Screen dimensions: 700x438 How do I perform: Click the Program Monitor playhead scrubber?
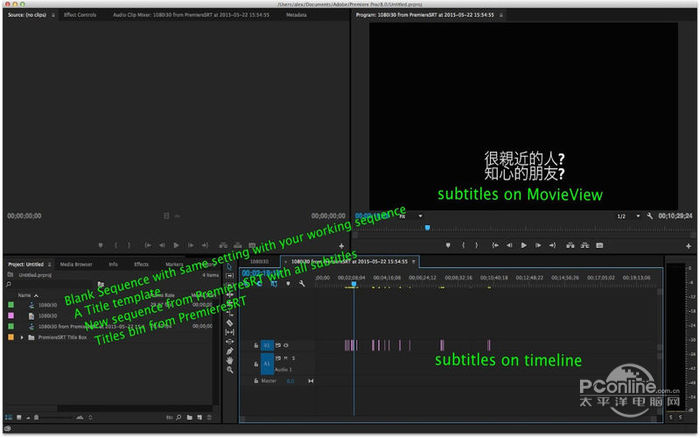pos(427,227)
